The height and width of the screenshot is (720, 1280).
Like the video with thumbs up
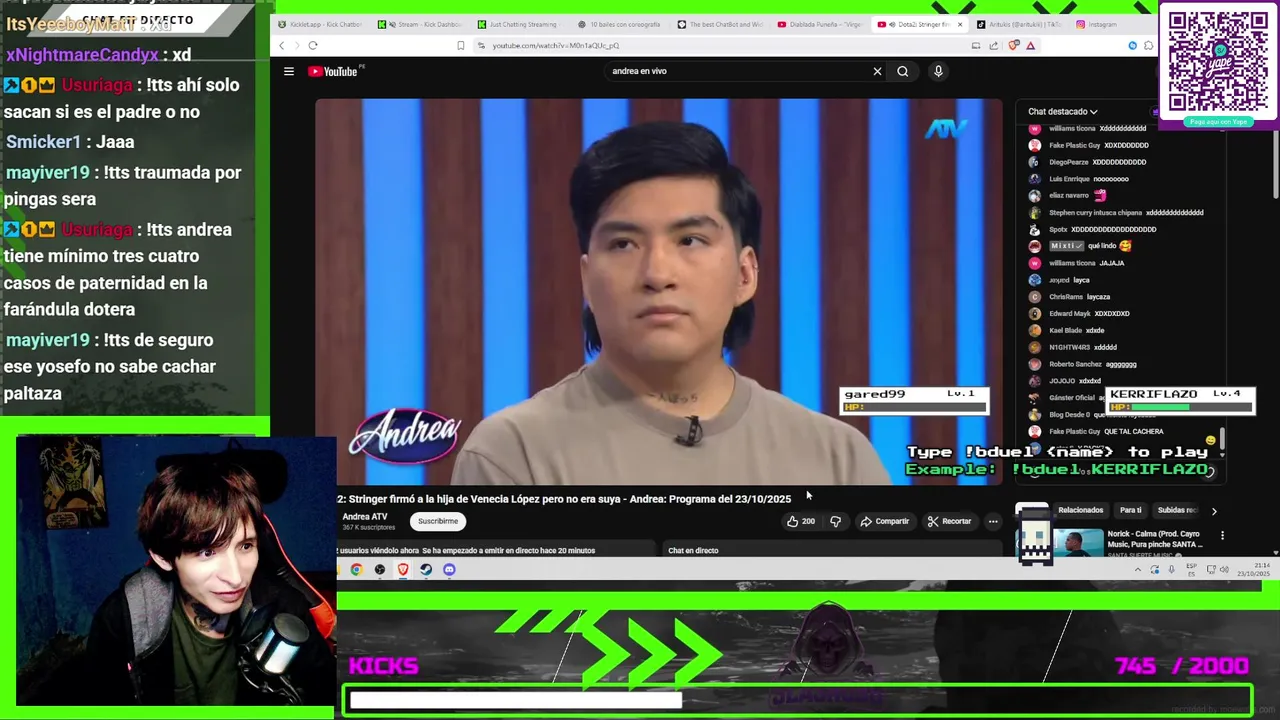point(801,521)
